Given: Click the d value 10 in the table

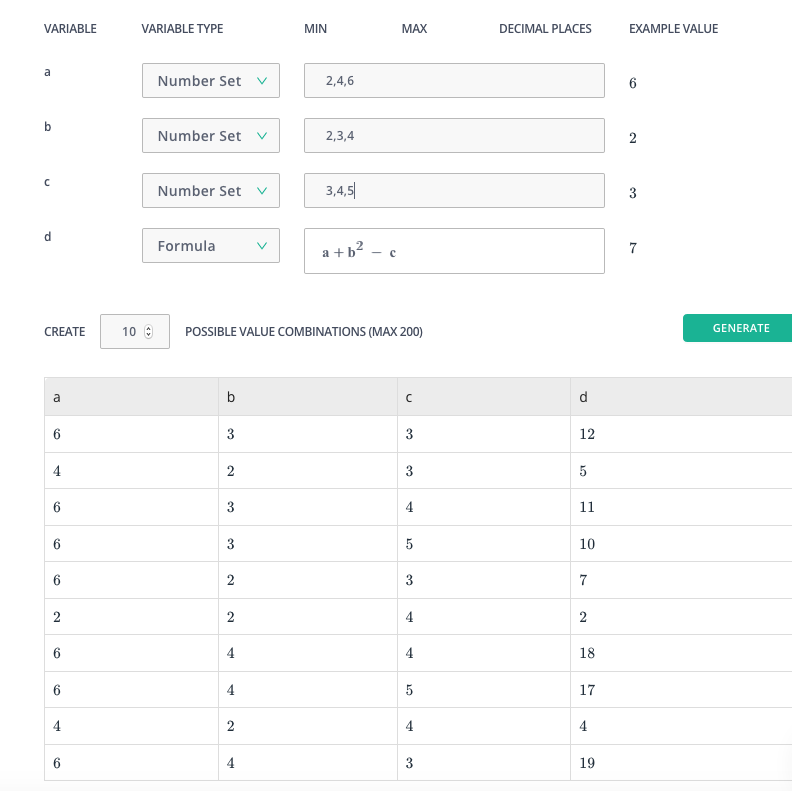Looking at the screenshot, I should tap(587, 544).
